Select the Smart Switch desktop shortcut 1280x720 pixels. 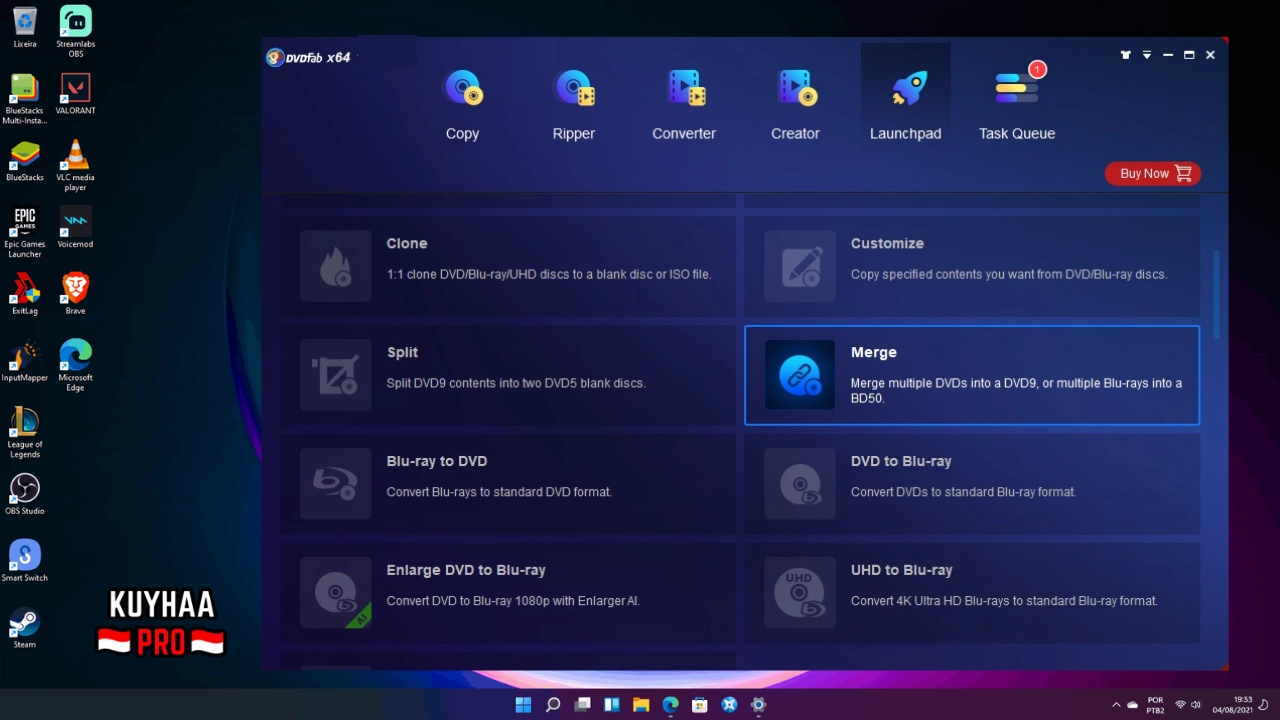click(x=25, y=561)
